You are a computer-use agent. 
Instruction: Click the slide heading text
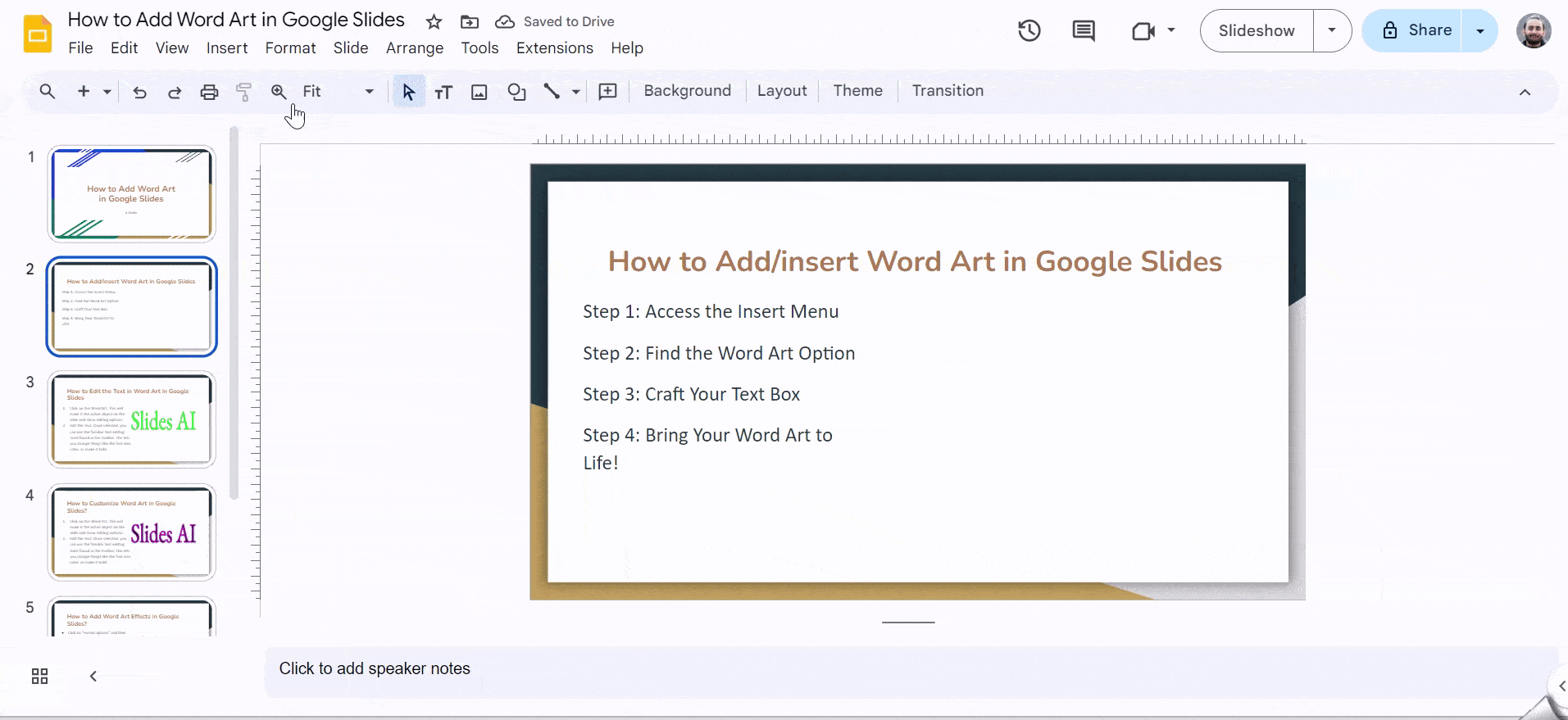tap(915, 261)
